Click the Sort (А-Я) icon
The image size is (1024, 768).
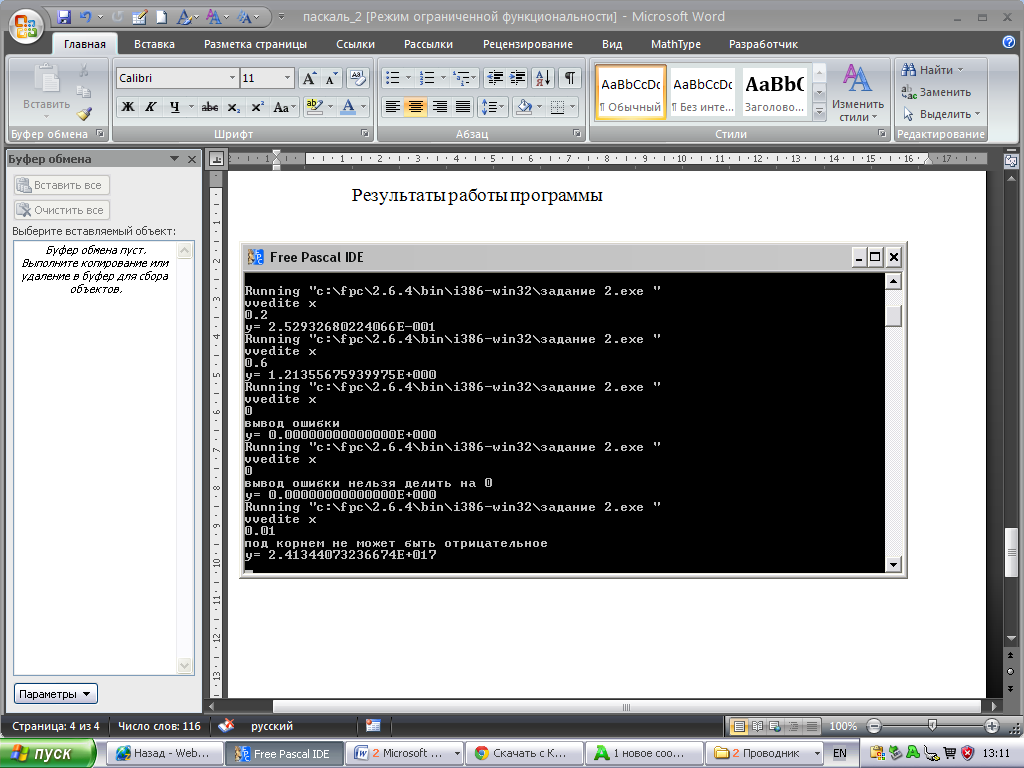[x=543, y=78]
